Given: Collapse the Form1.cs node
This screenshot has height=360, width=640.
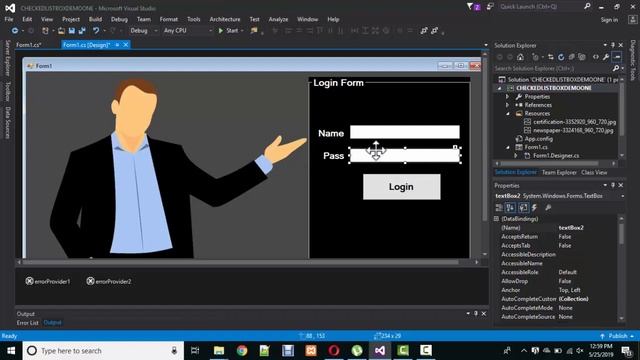Looking at the screenshot, I should (508, 147).
